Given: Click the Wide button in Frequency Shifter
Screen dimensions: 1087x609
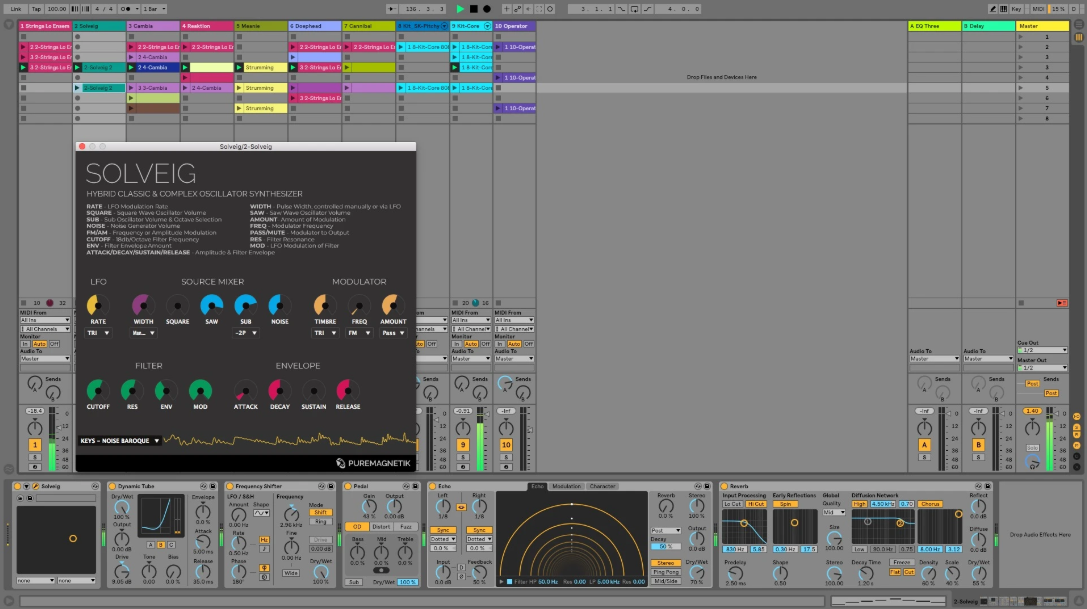Looking at the screenshot, I should (x=290, y=573).
